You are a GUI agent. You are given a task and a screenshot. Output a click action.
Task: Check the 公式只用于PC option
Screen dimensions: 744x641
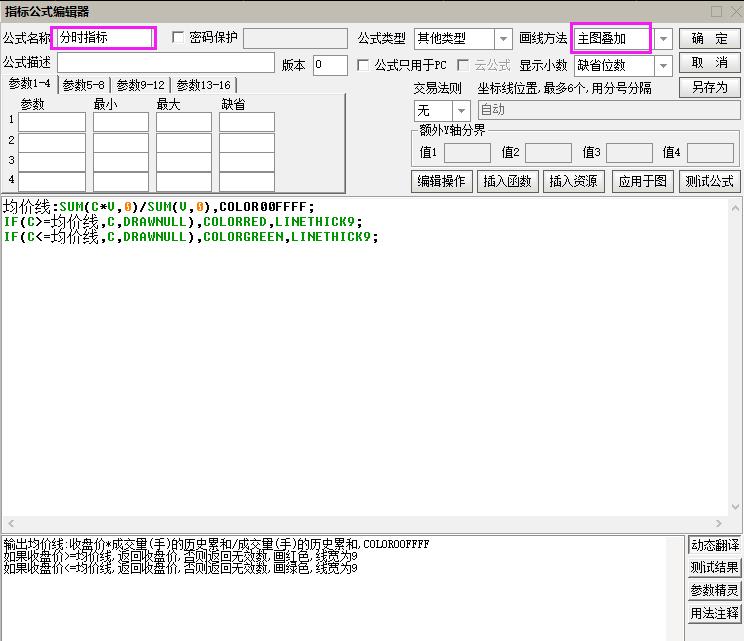(x=364, y=65)
